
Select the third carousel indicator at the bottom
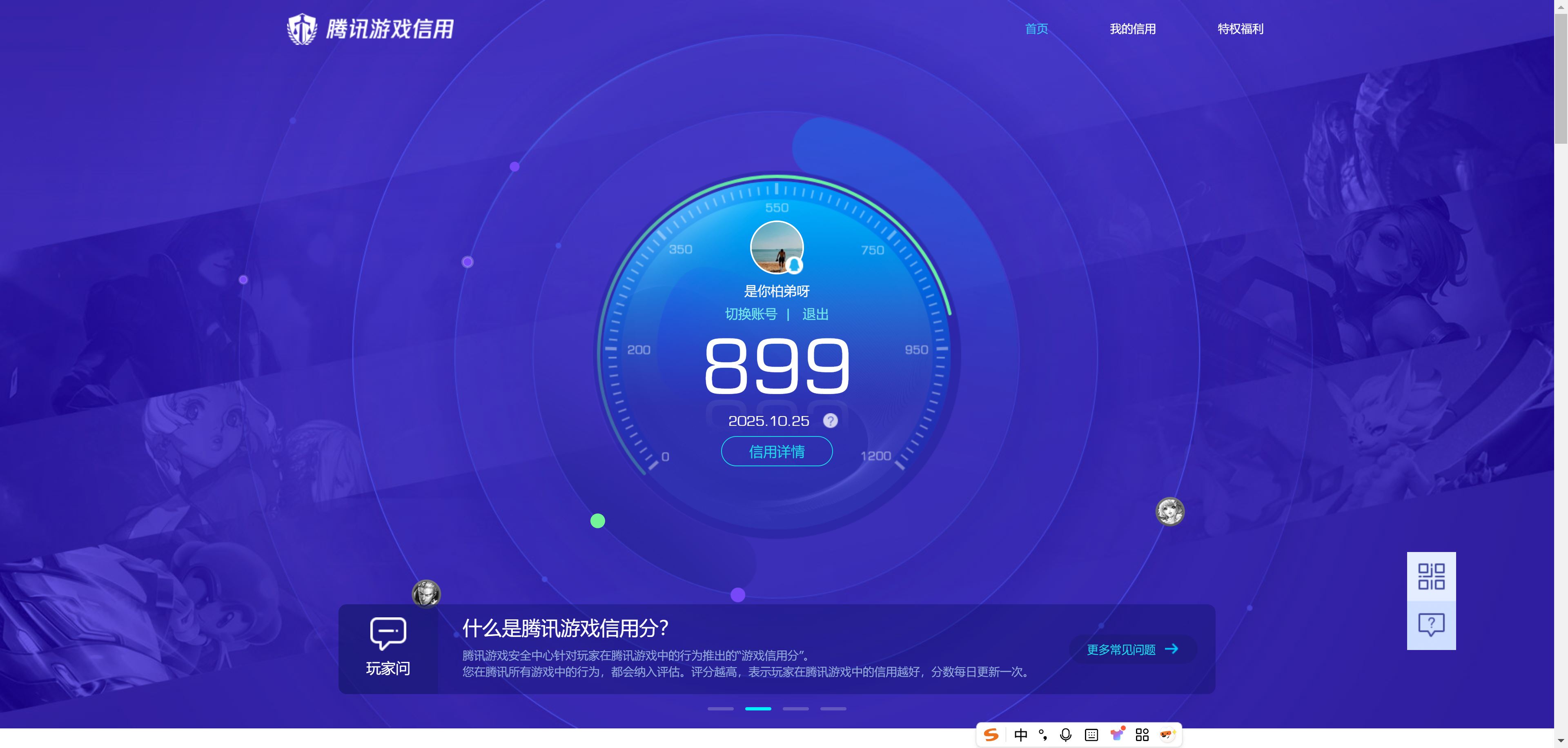[x=795, y=708]
